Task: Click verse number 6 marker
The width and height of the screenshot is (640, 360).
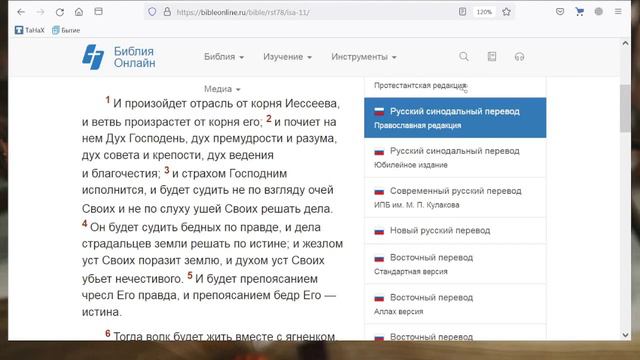Action: tap(108, 333)
